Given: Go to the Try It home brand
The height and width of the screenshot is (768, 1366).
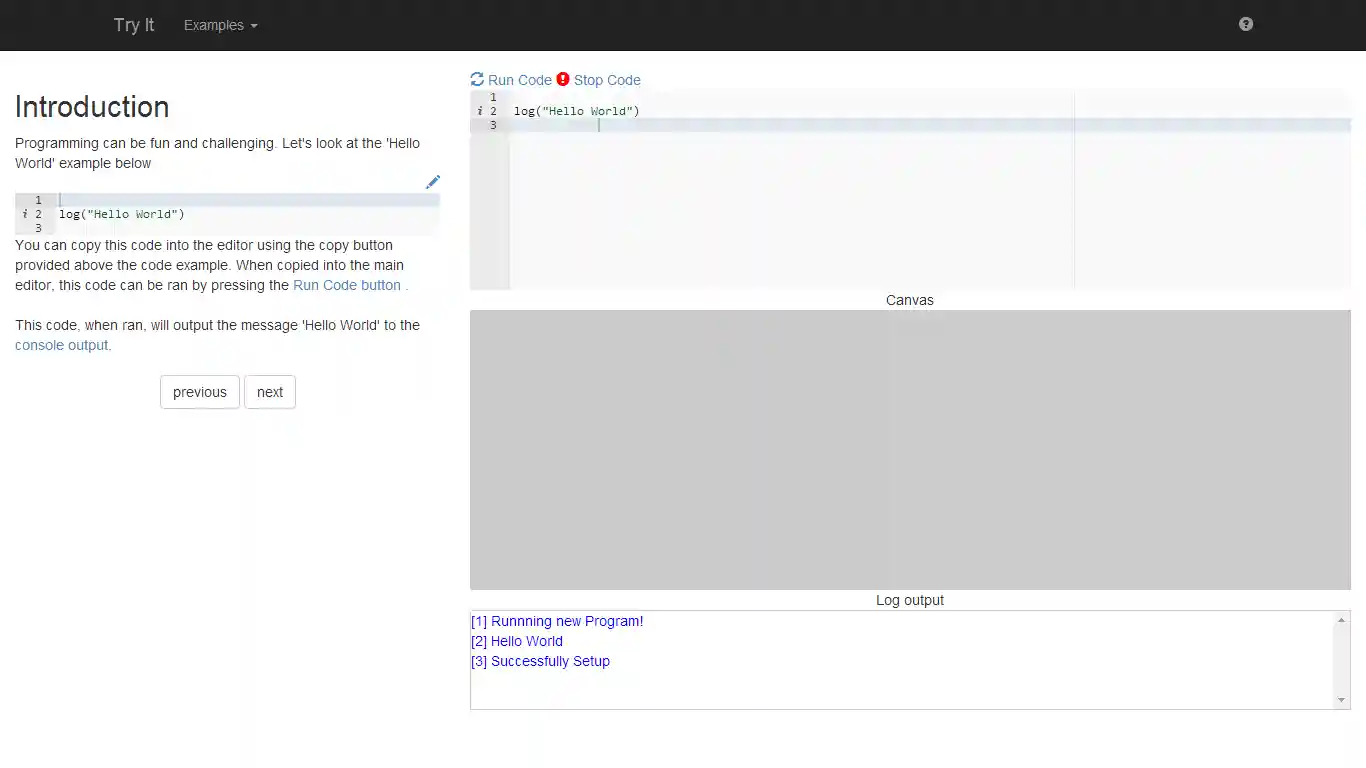Looking at the screenshot, I should [x=134, y=25].
